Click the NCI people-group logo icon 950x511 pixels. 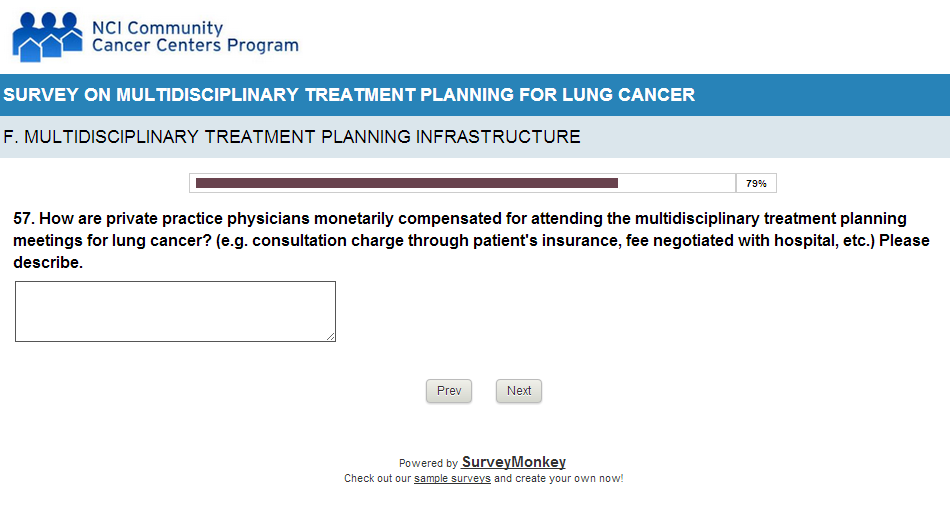(46, 36)
